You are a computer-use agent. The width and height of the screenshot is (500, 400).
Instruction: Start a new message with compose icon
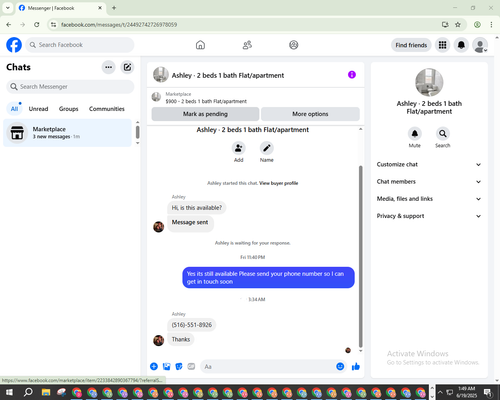pos(127,67)
